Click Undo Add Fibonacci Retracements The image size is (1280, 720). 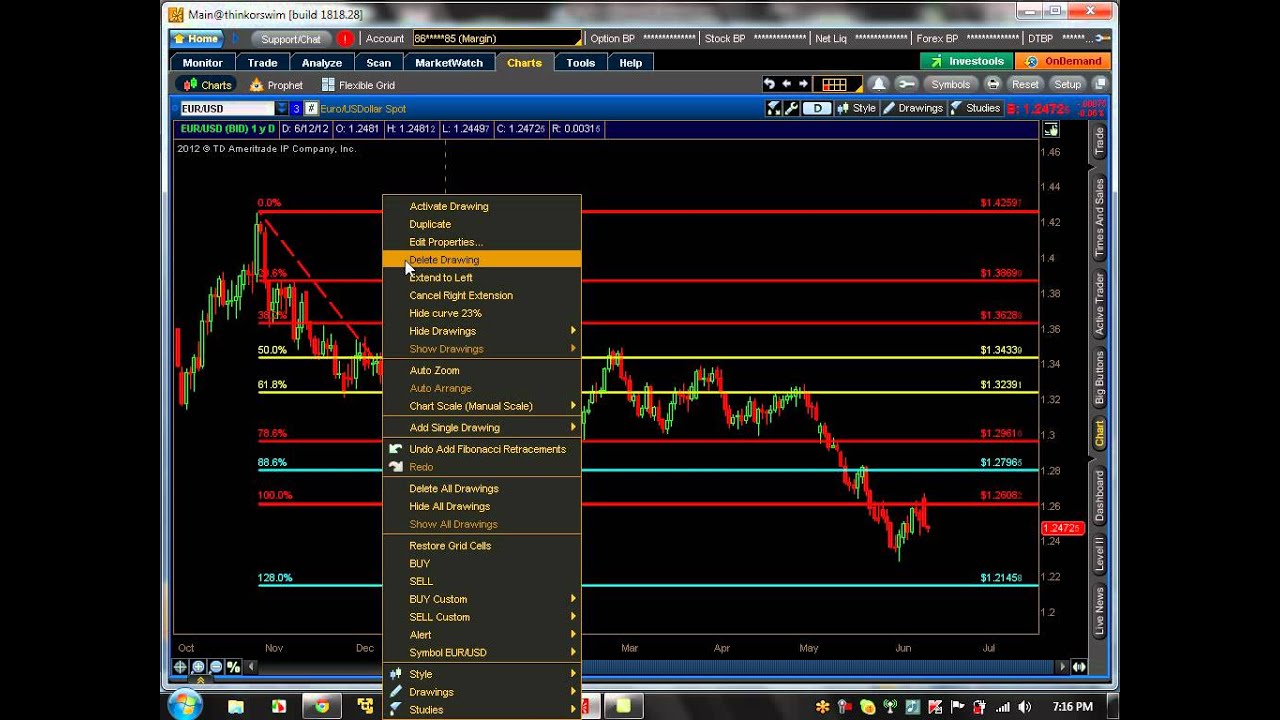point(481,449)
